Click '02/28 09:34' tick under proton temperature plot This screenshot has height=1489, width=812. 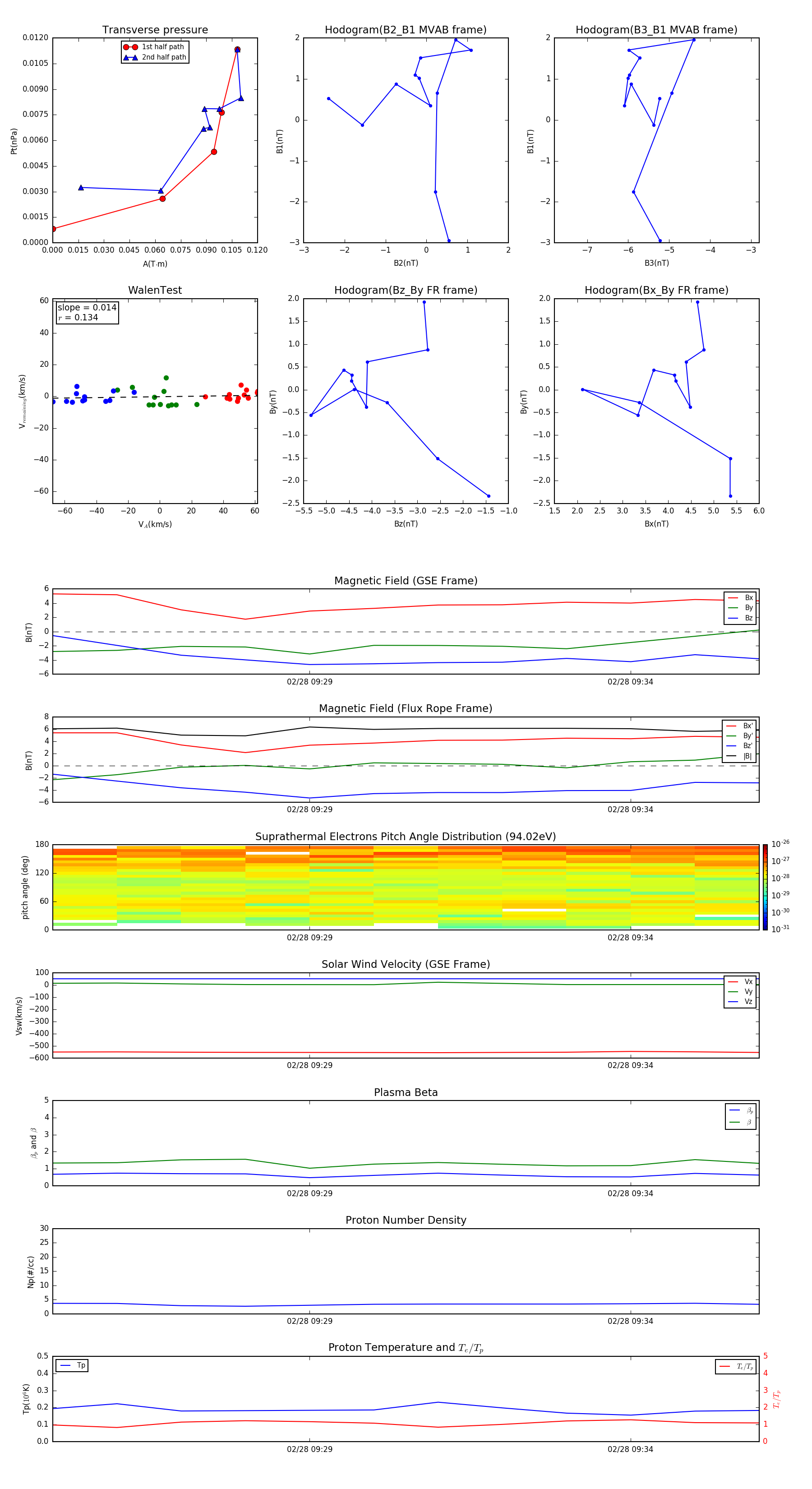[631, 1449]
